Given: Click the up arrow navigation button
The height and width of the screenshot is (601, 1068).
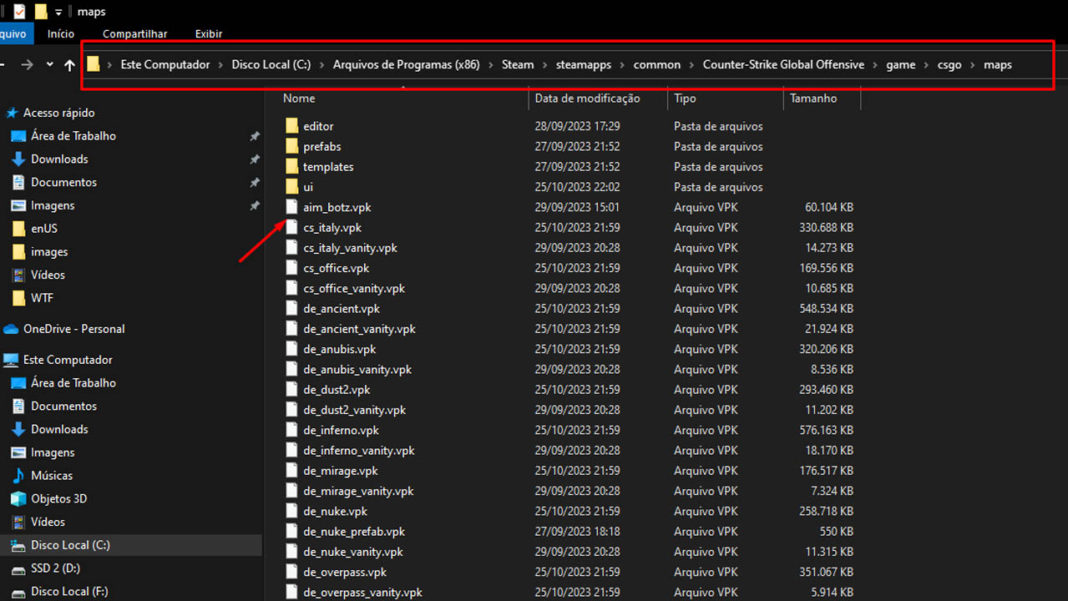Looking at the screenshot, I should (69, 65).
